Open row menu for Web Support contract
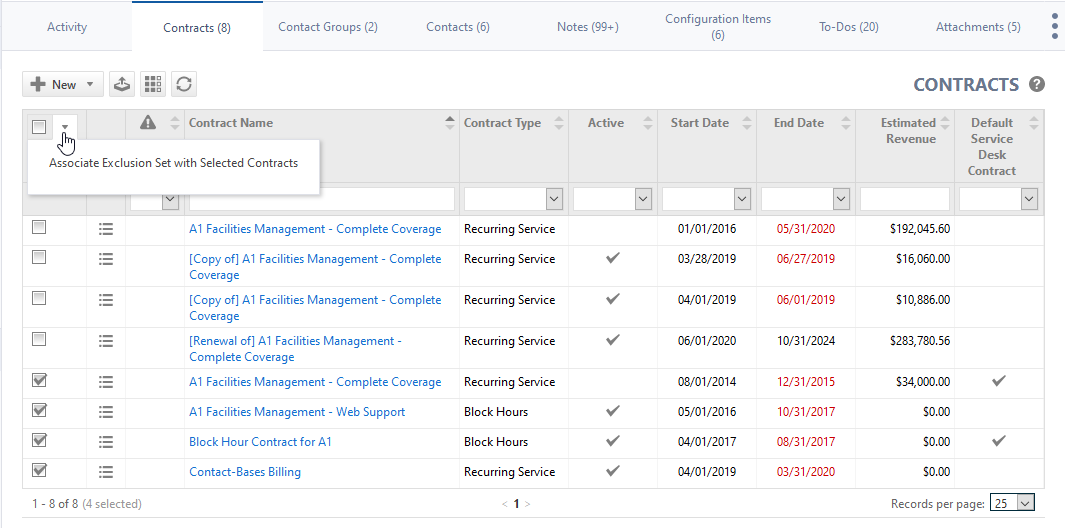Screen dimensions: 1065x528 (106, 412)
